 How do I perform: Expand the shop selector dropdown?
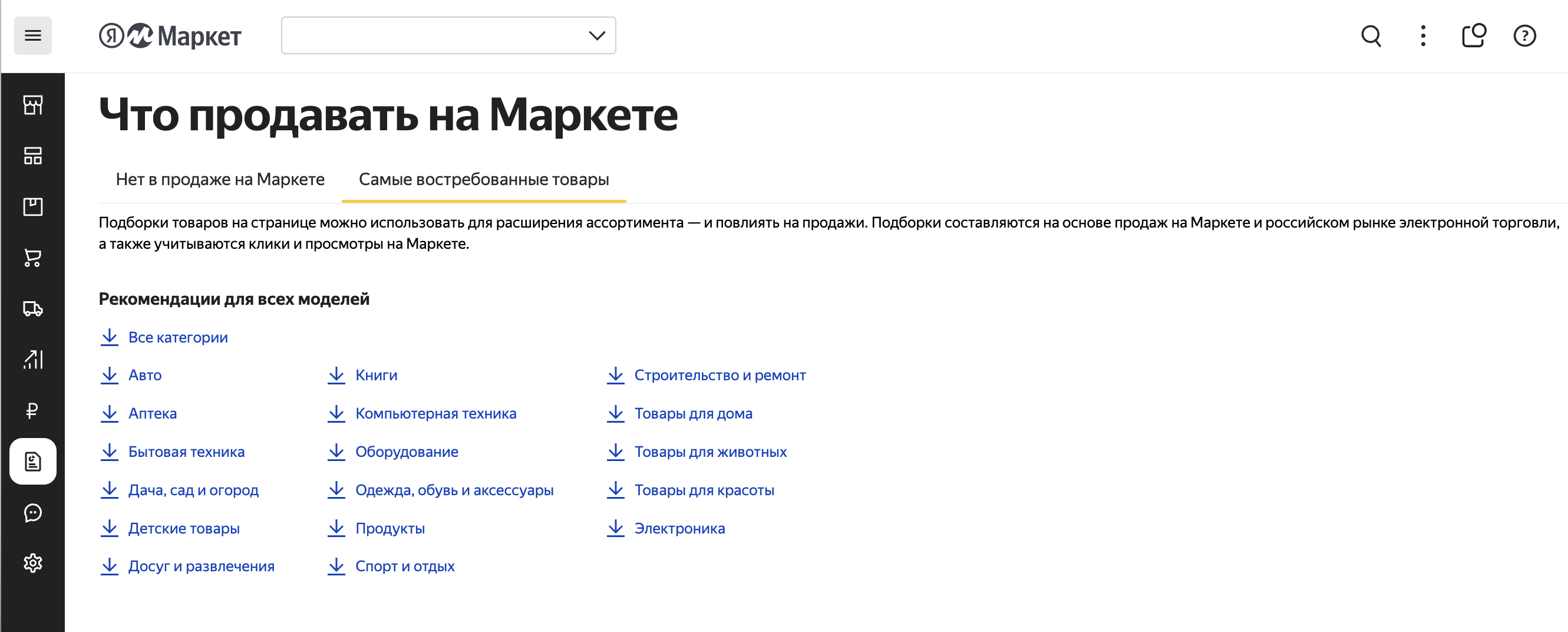point(448,36)
